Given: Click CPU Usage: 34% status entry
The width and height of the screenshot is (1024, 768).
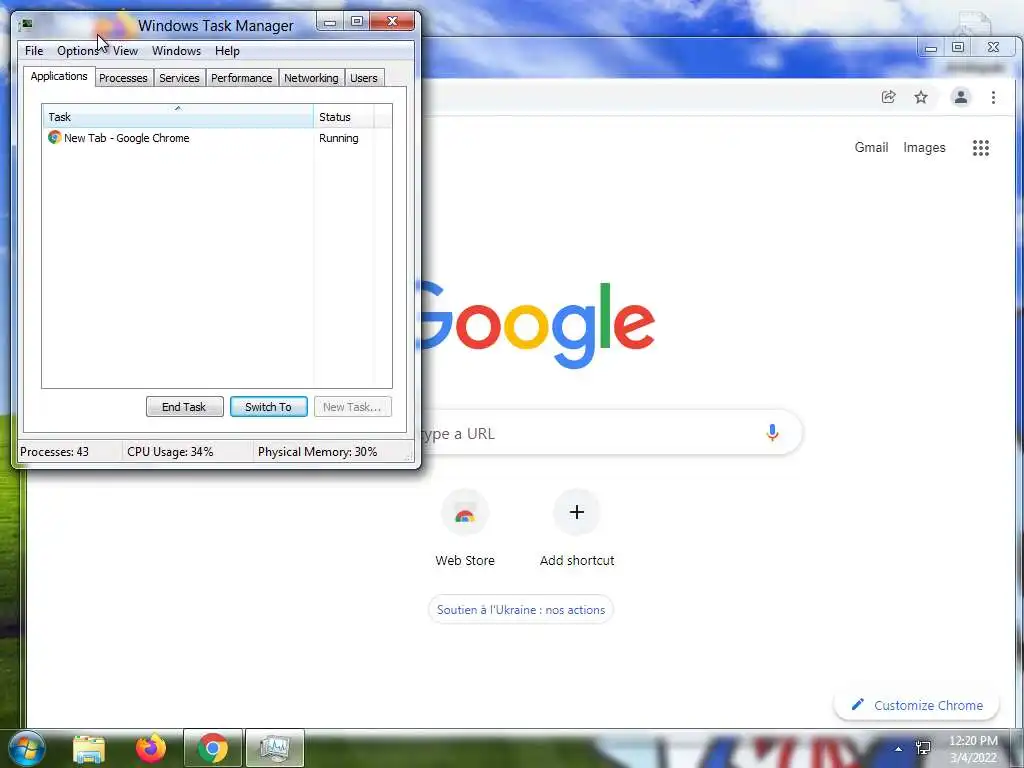Looking at the screenshot, I should click(170, 451).
